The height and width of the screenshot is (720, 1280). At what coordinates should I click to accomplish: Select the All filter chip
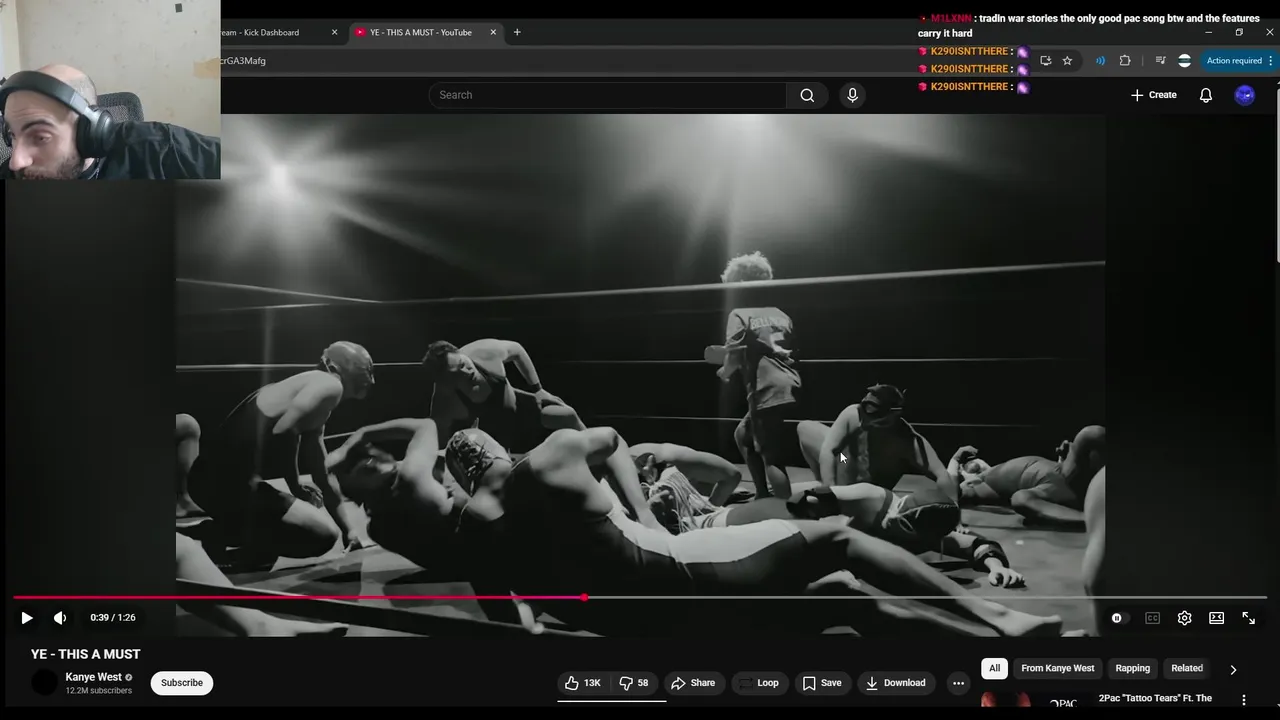click(994, 668)
